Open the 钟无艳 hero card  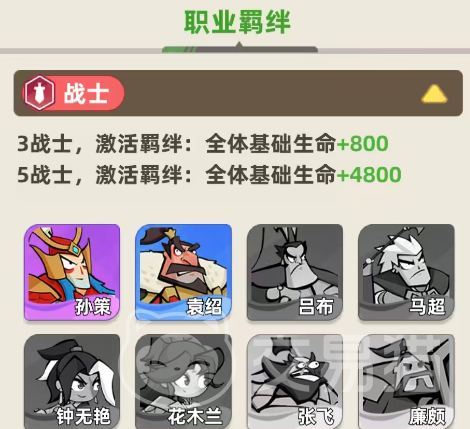(72, 382)
